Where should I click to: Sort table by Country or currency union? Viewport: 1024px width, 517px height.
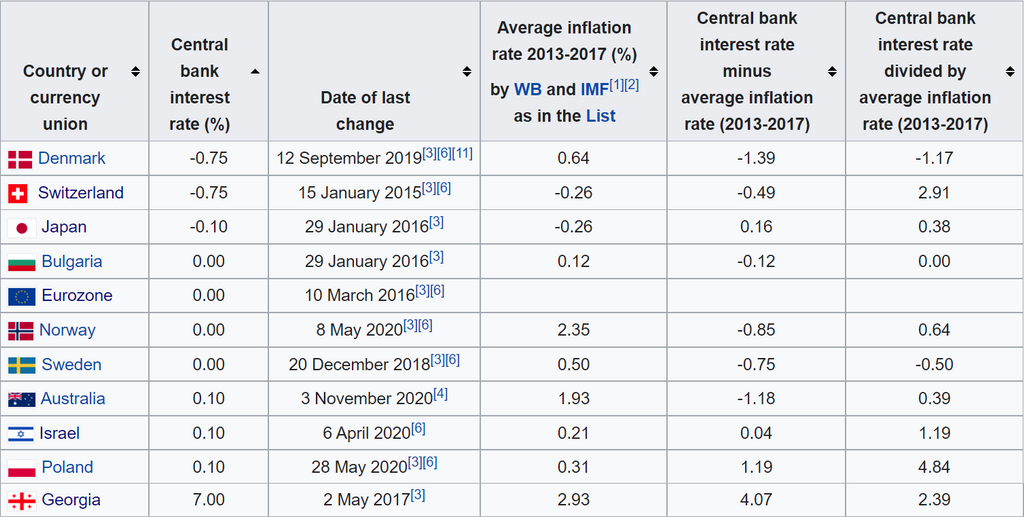[136, 72]
